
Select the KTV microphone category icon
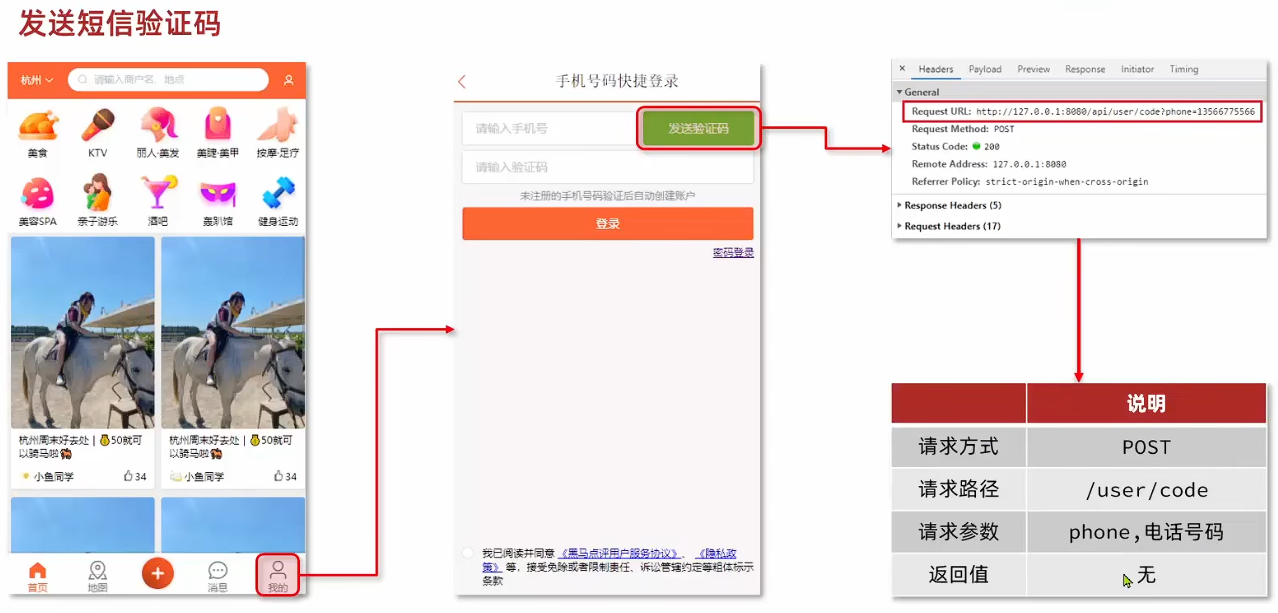pyautogui.click(x=97, y=127)
